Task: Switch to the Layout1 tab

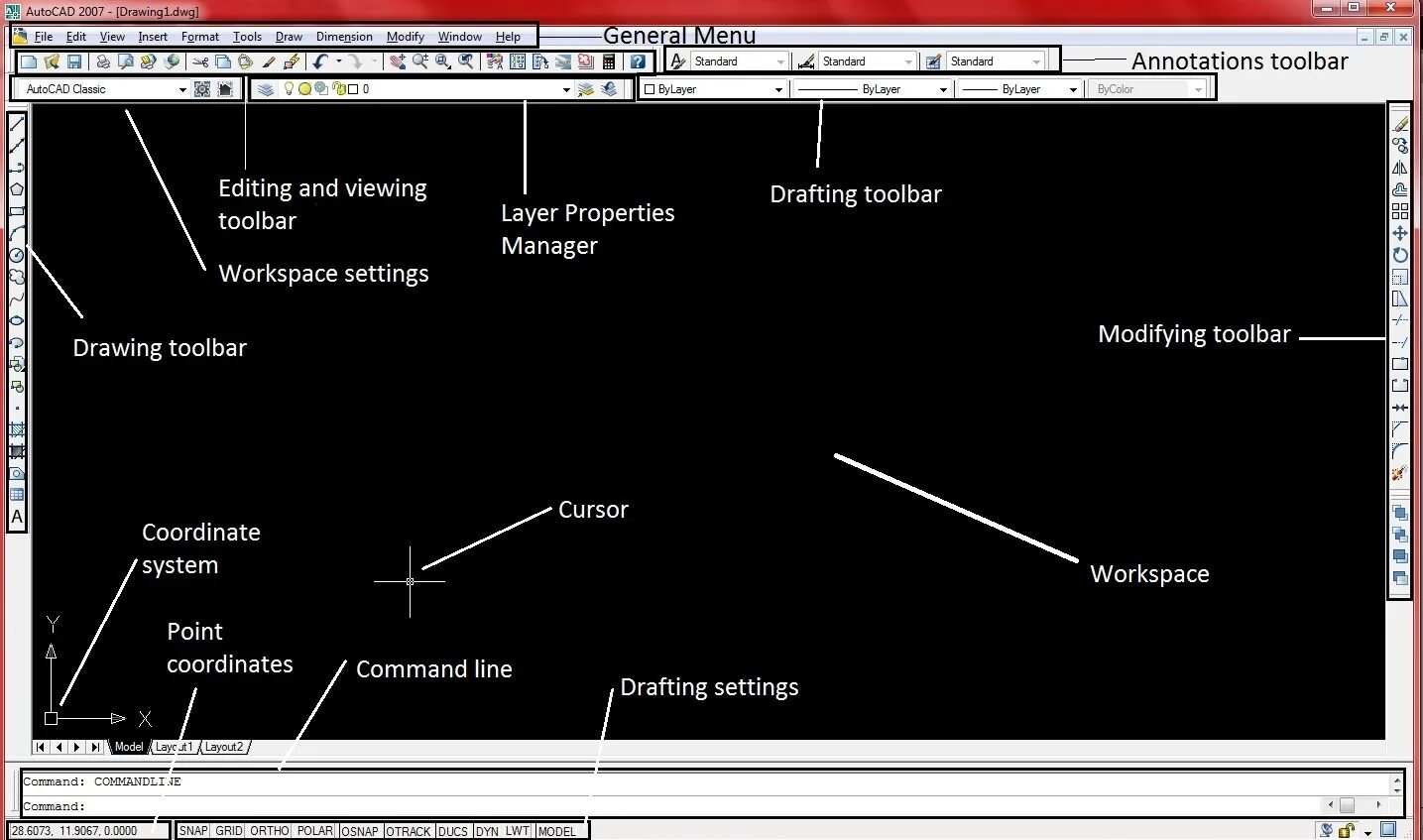Action: point(175,747)
